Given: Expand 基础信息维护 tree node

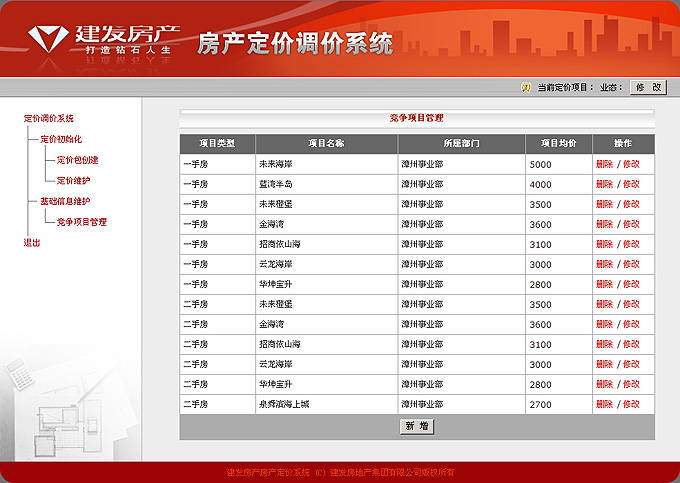Looking at the screenshot, I should [x=64, y=201].
